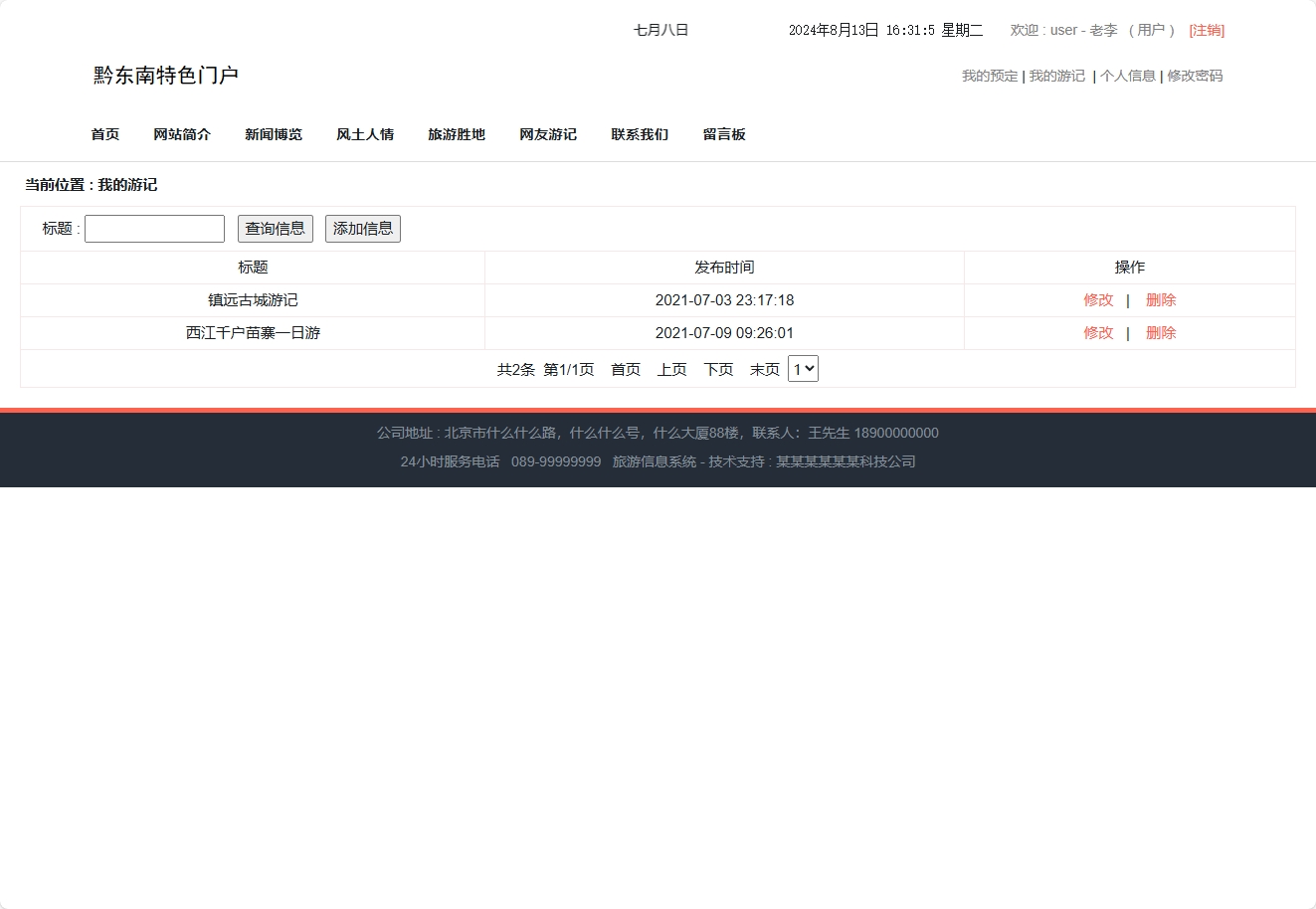This screenshot has width=1316, height=909.
Task: Click the date and time display in header
Action: (x=885, y=30)
